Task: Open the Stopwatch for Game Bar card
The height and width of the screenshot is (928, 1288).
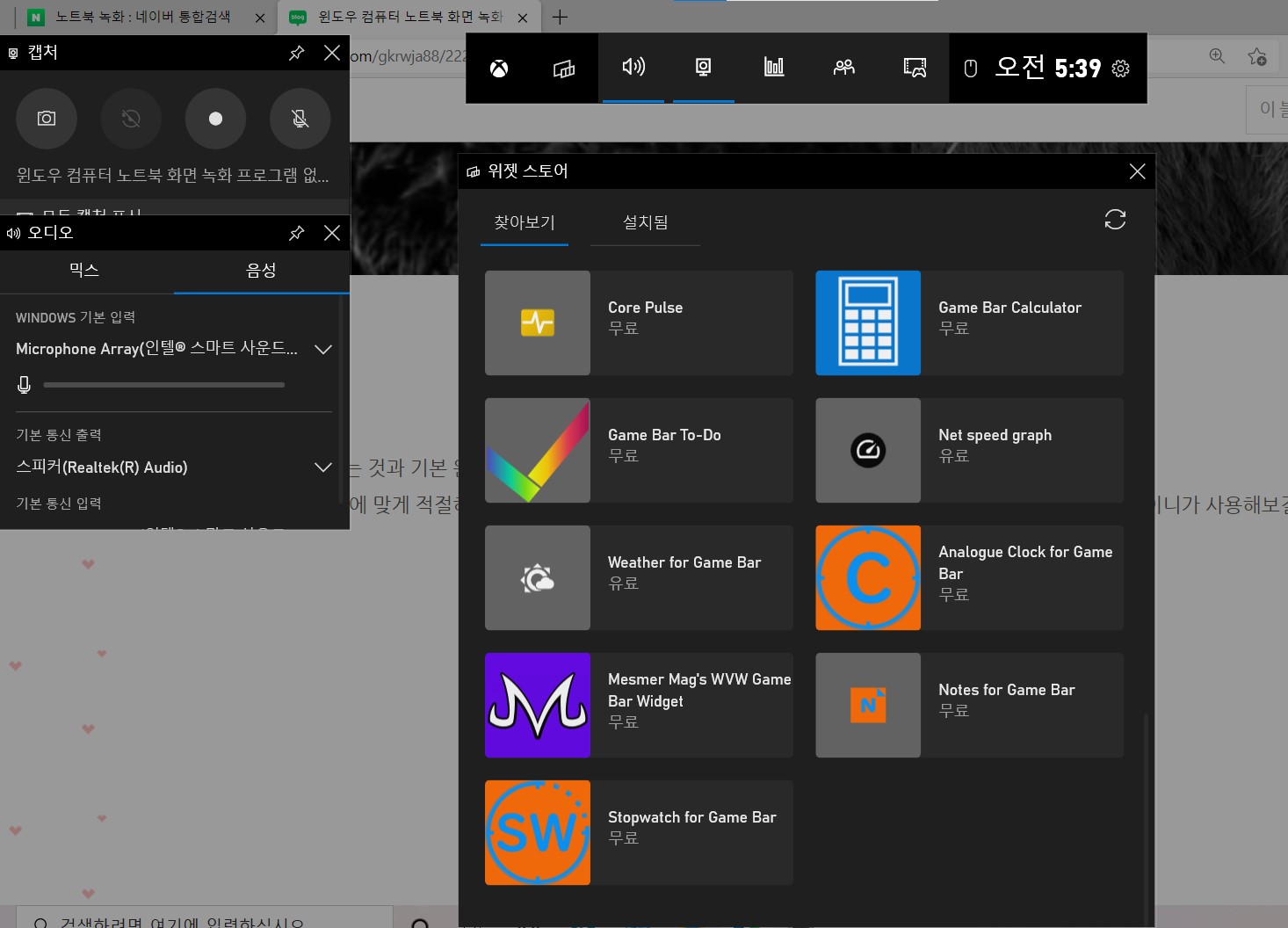Action: pyautogui.click(x=639, y=832)
